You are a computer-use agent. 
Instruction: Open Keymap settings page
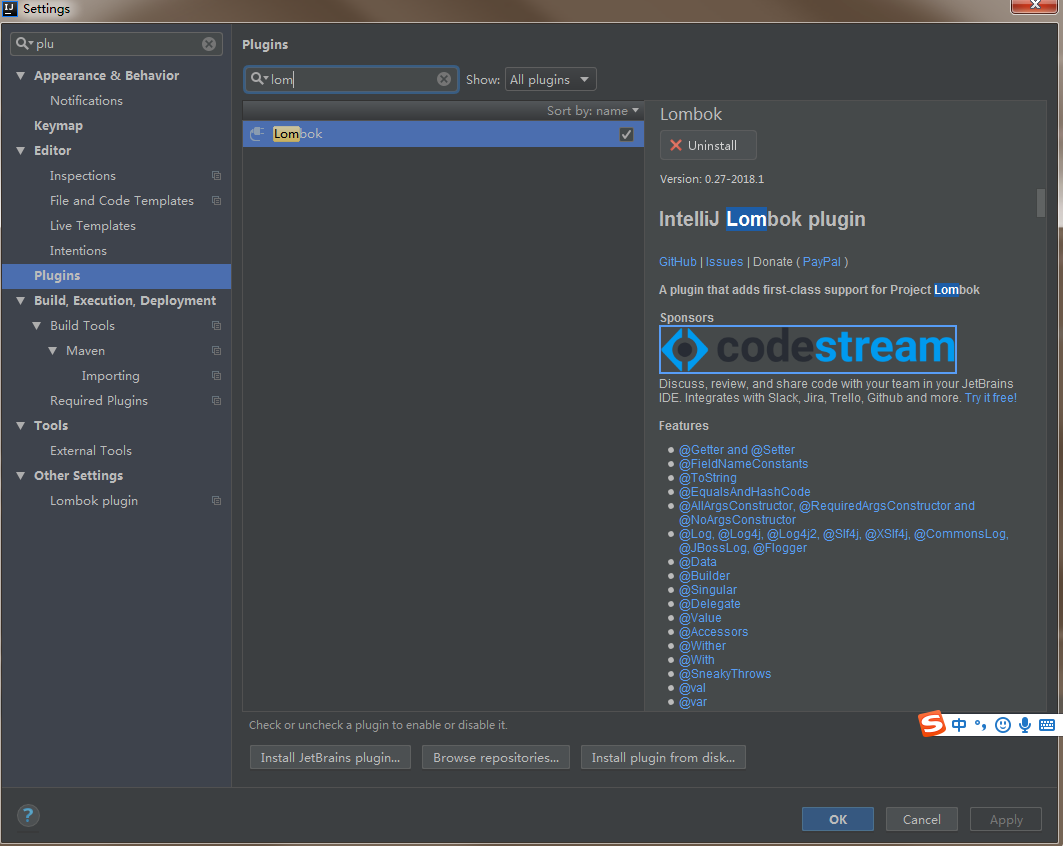(x=58, y=125)
